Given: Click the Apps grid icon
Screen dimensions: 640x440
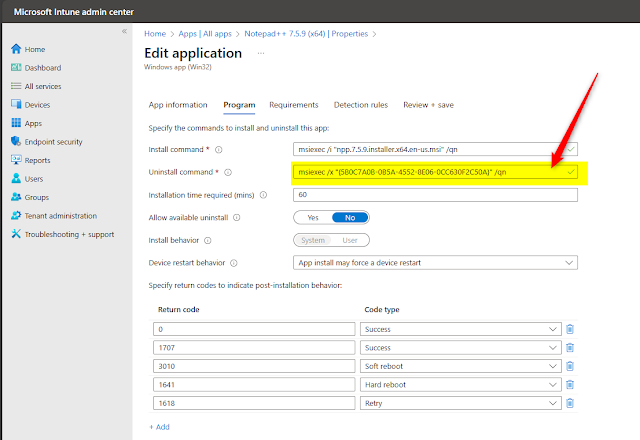Looking at the screenshot, I should pos(16,123).
